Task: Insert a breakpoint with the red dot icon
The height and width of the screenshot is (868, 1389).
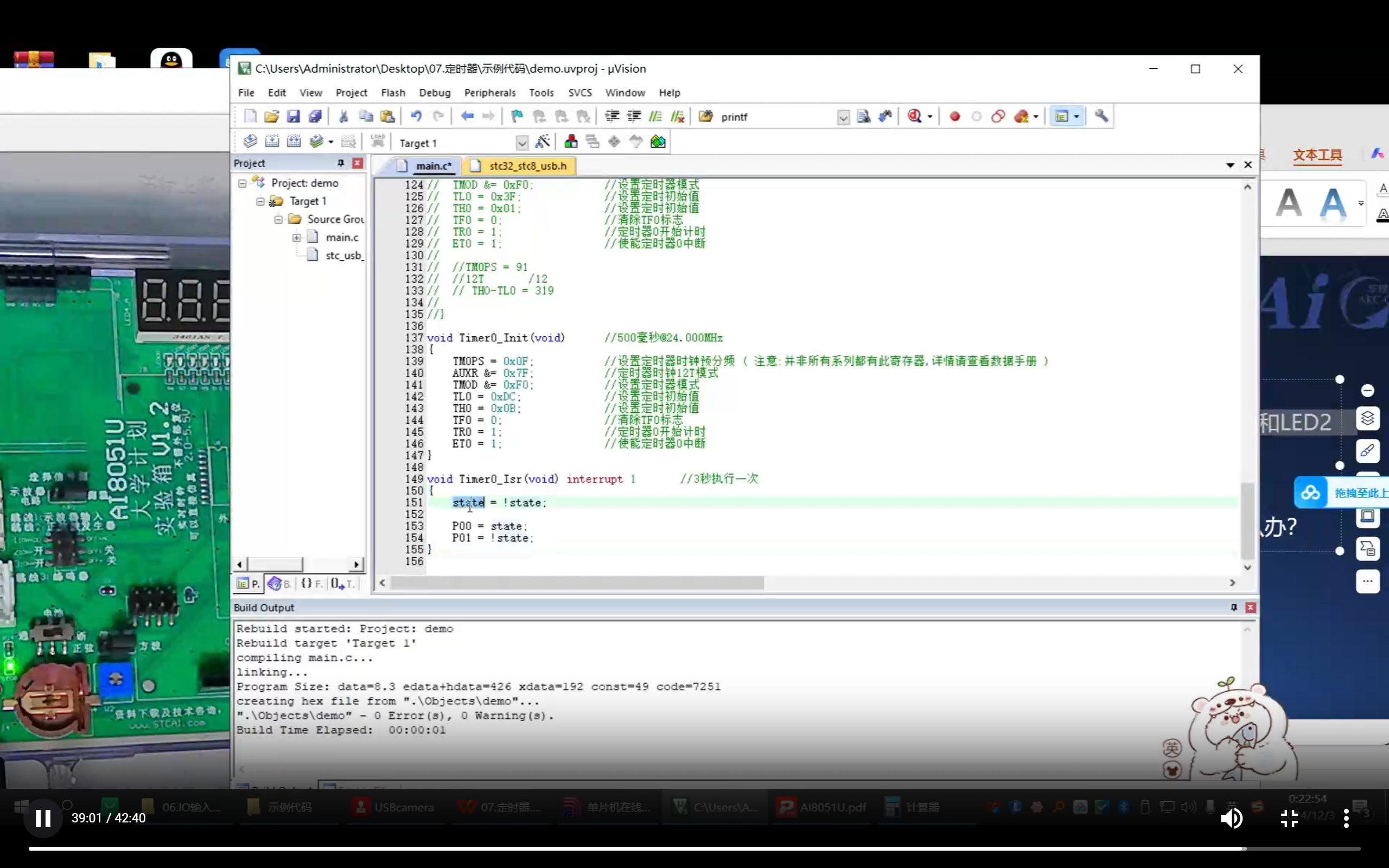Action: coord(954,117)
